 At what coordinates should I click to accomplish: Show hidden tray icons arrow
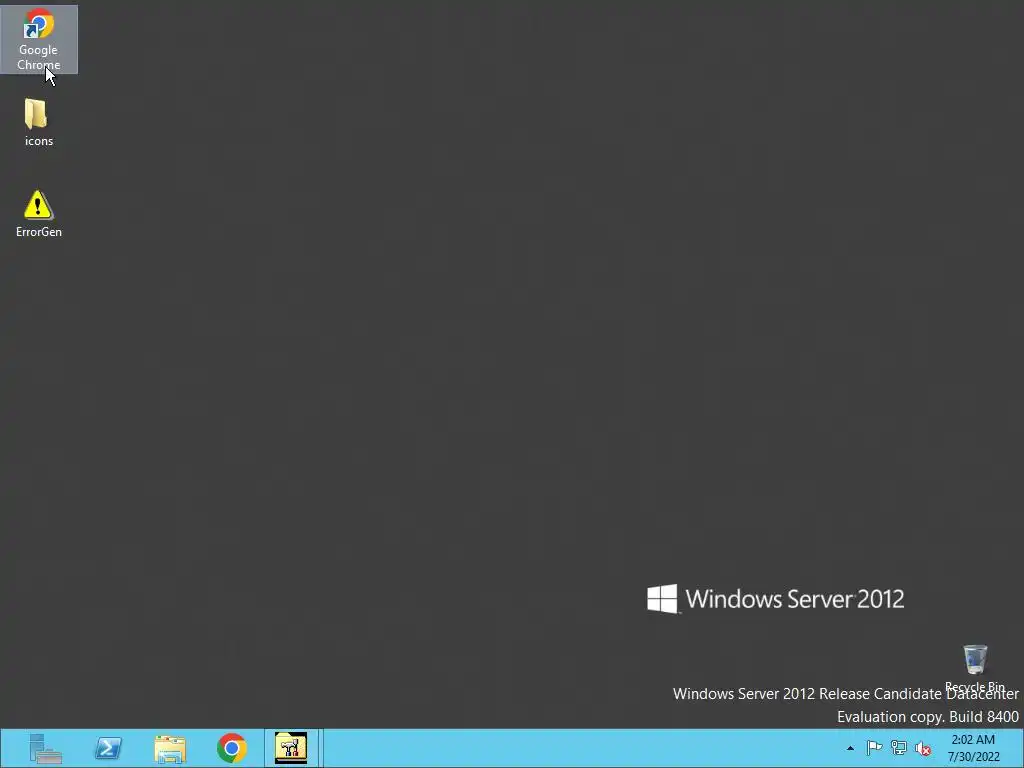pos(850,748)
